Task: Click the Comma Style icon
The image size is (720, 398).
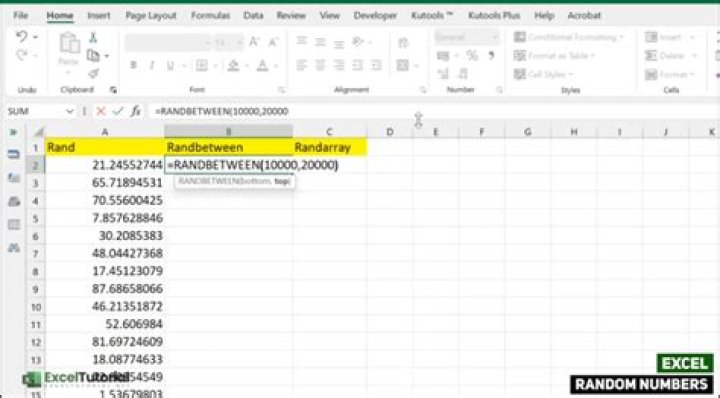Action: [x=491, y=56]
